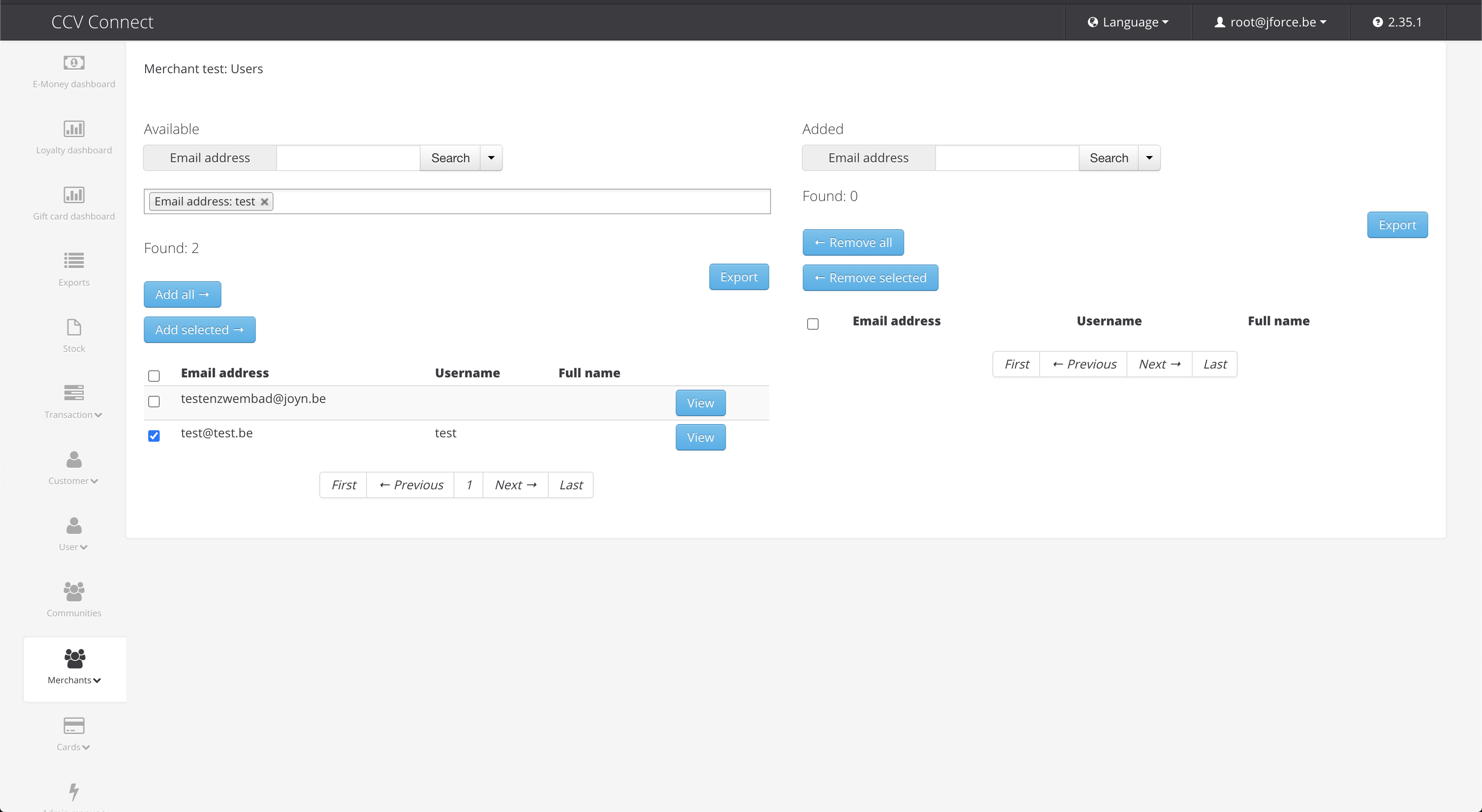The image size is (1482, 812).
Task: Go to Exports list icon
Action: tap(74, 261)
